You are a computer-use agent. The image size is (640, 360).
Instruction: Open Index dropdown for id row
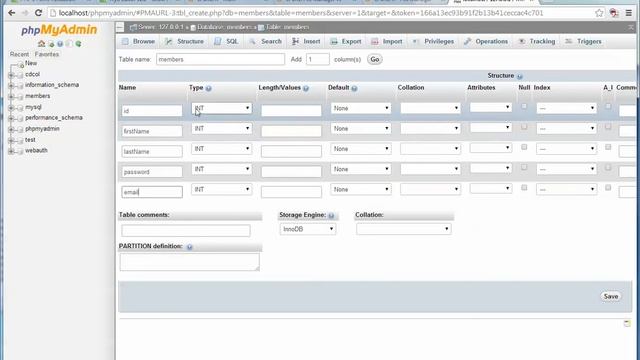tap(566, 108)
